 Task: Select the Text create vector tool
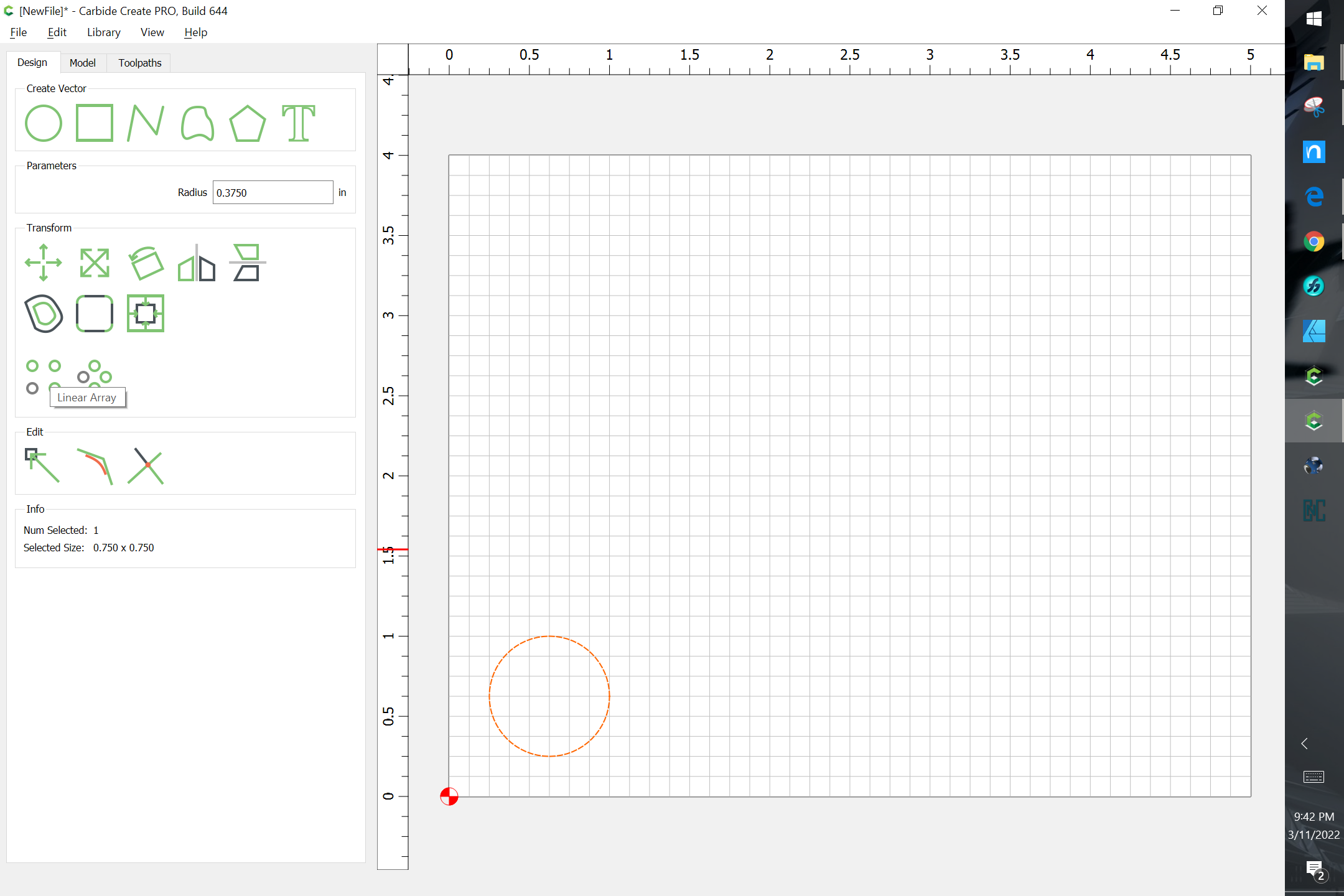(299, 123)
